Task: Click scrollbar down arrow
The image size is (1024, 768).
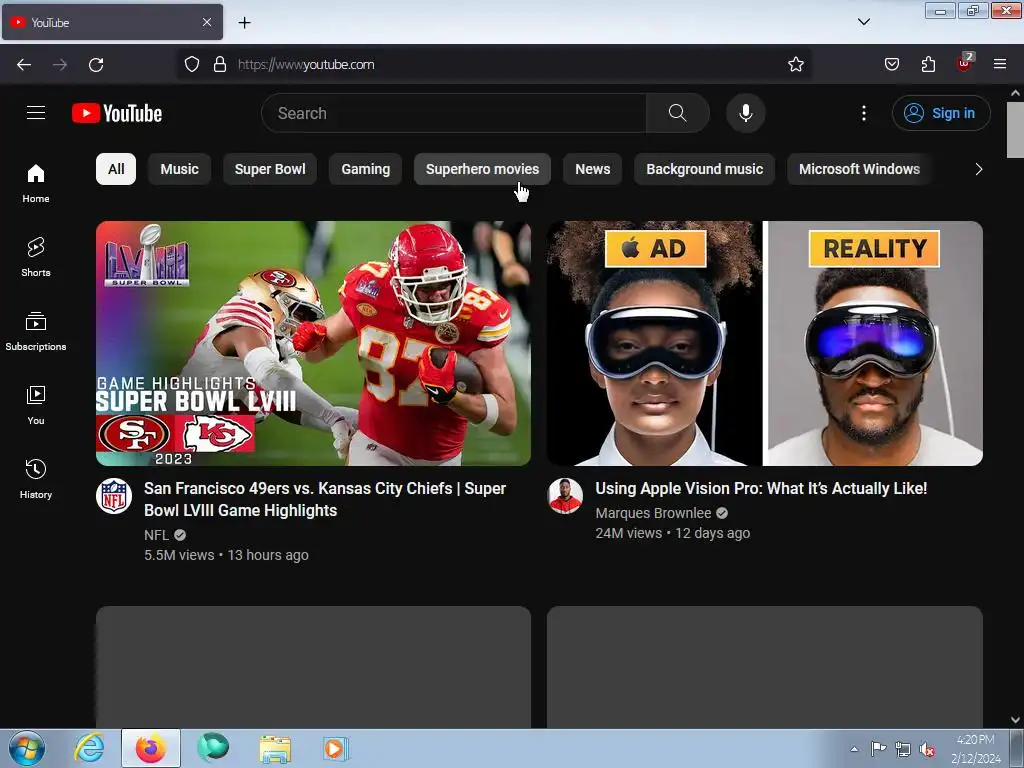Action: (1016, 720)
